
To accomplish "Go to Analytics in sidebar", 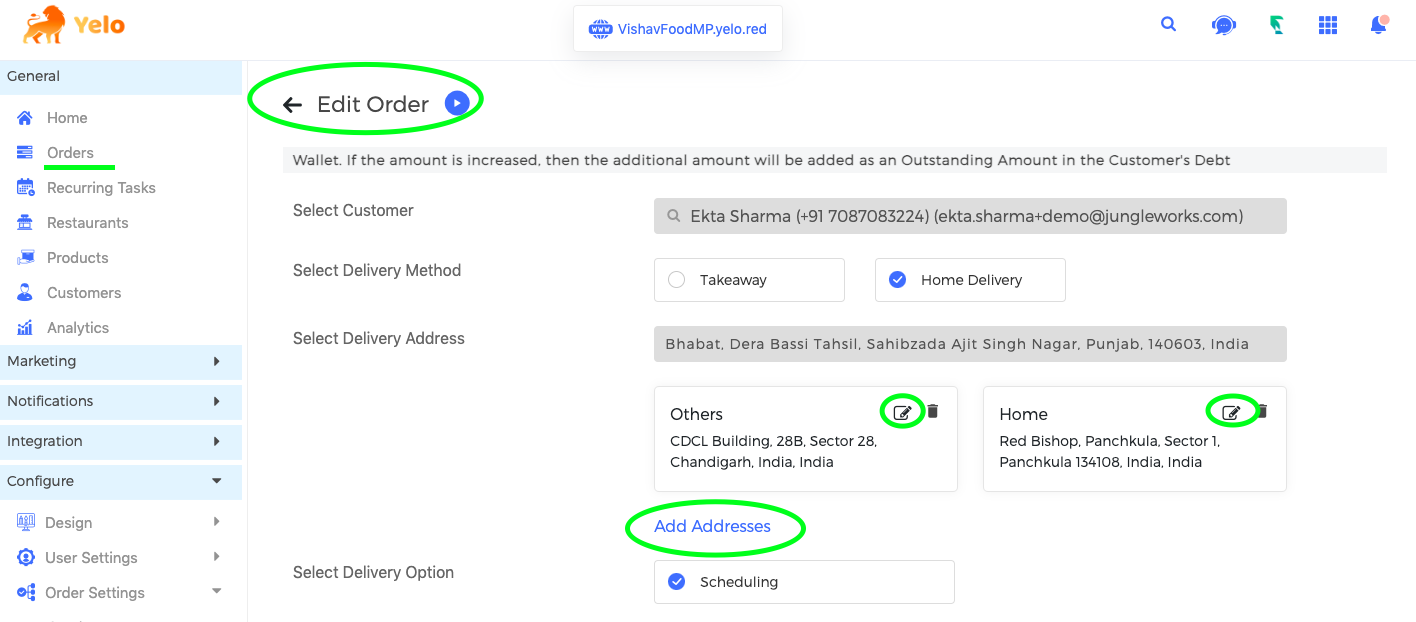I will (78, 328).
